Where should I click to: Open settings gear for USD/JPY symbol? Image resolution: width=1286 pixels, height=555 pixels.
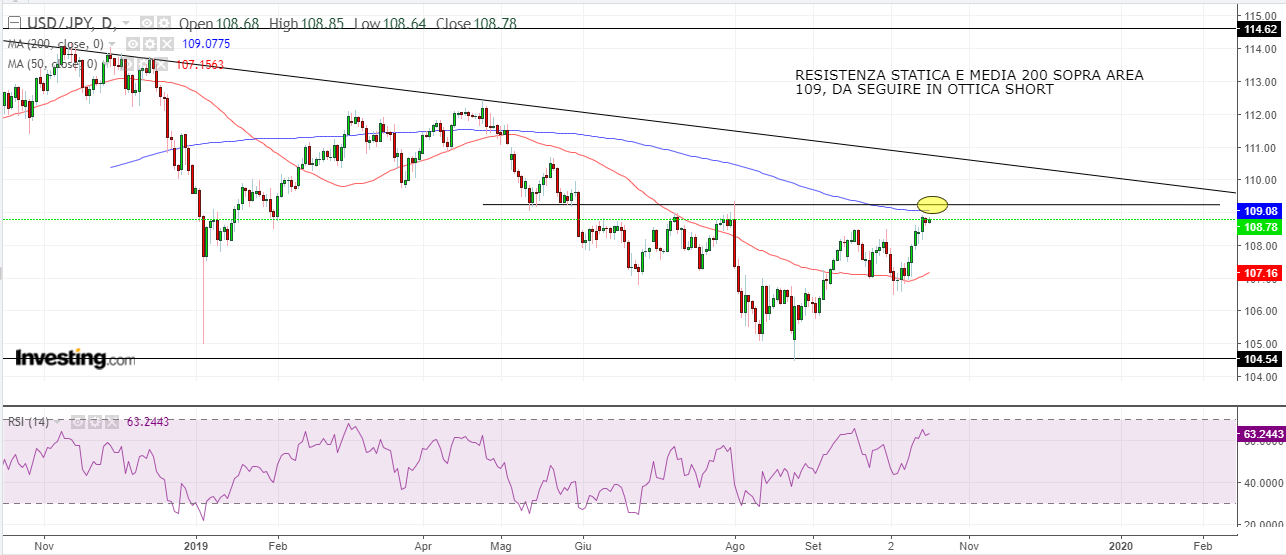click(163, 23)
